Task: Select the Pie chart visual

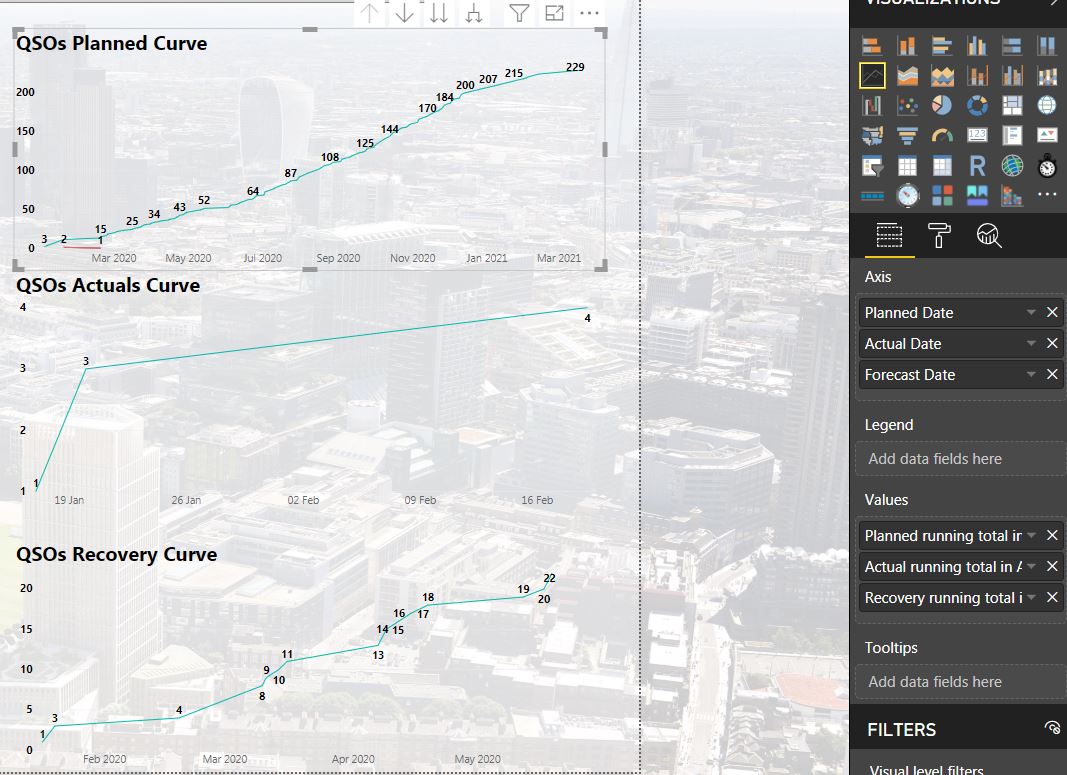Action: (942, 105)
